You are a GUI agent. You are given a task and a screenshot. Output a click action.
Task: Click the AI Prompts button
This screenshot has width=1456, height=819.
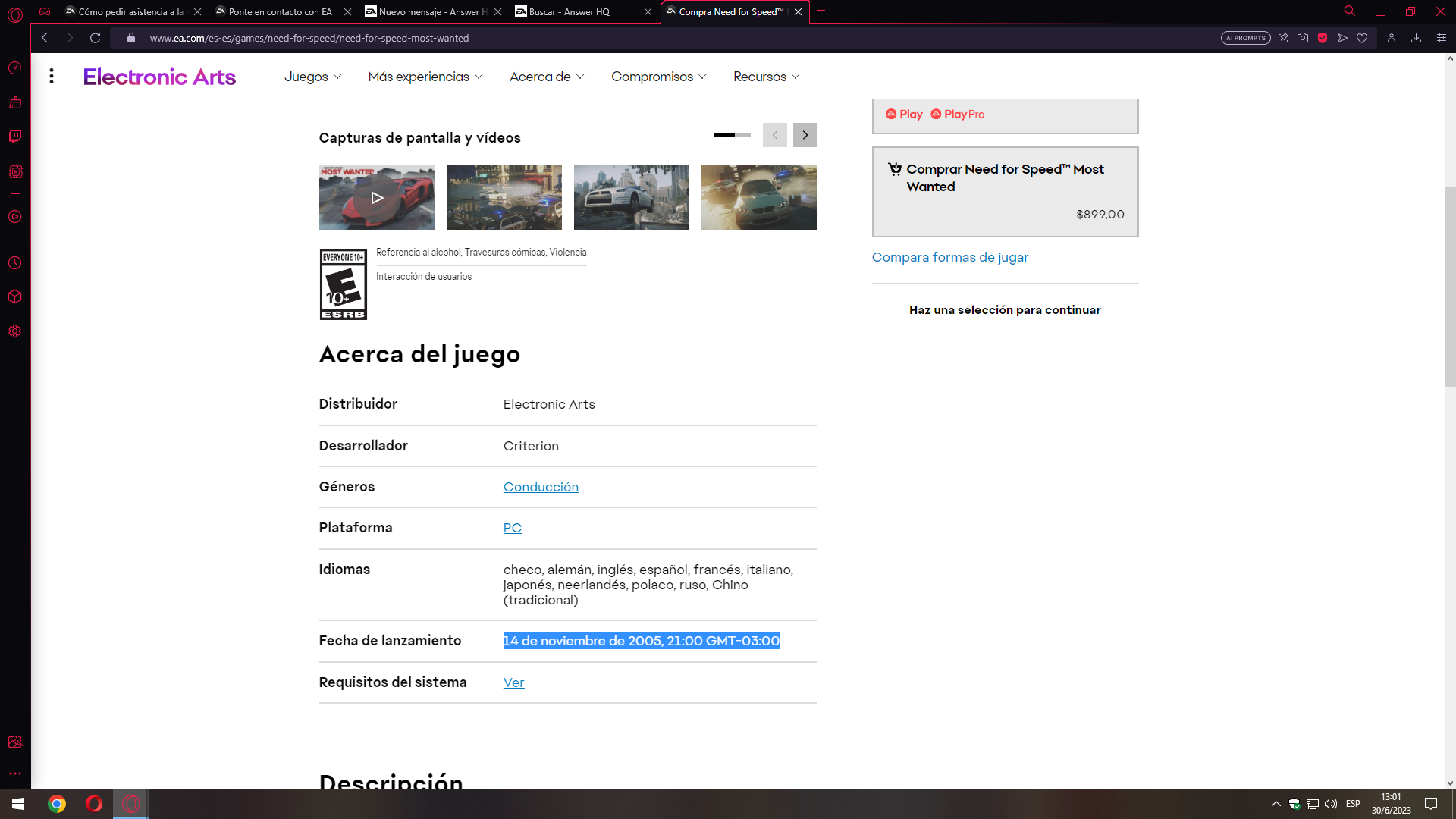pos(1245,38)
